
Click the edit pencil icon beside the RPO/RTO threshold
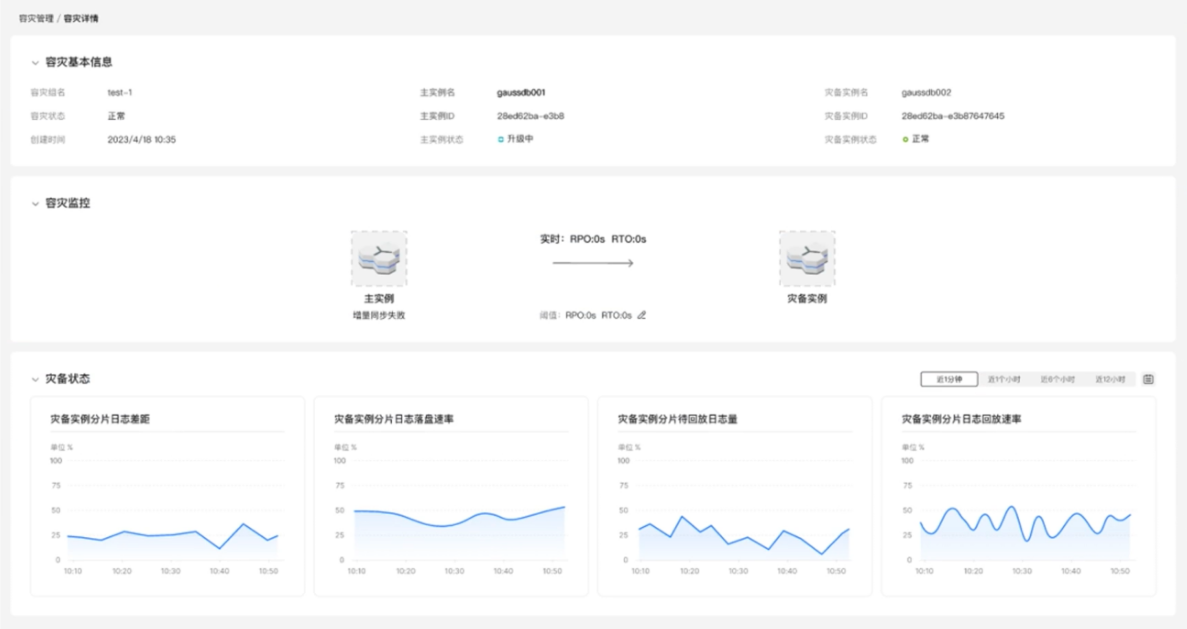[x=642, y=315]
